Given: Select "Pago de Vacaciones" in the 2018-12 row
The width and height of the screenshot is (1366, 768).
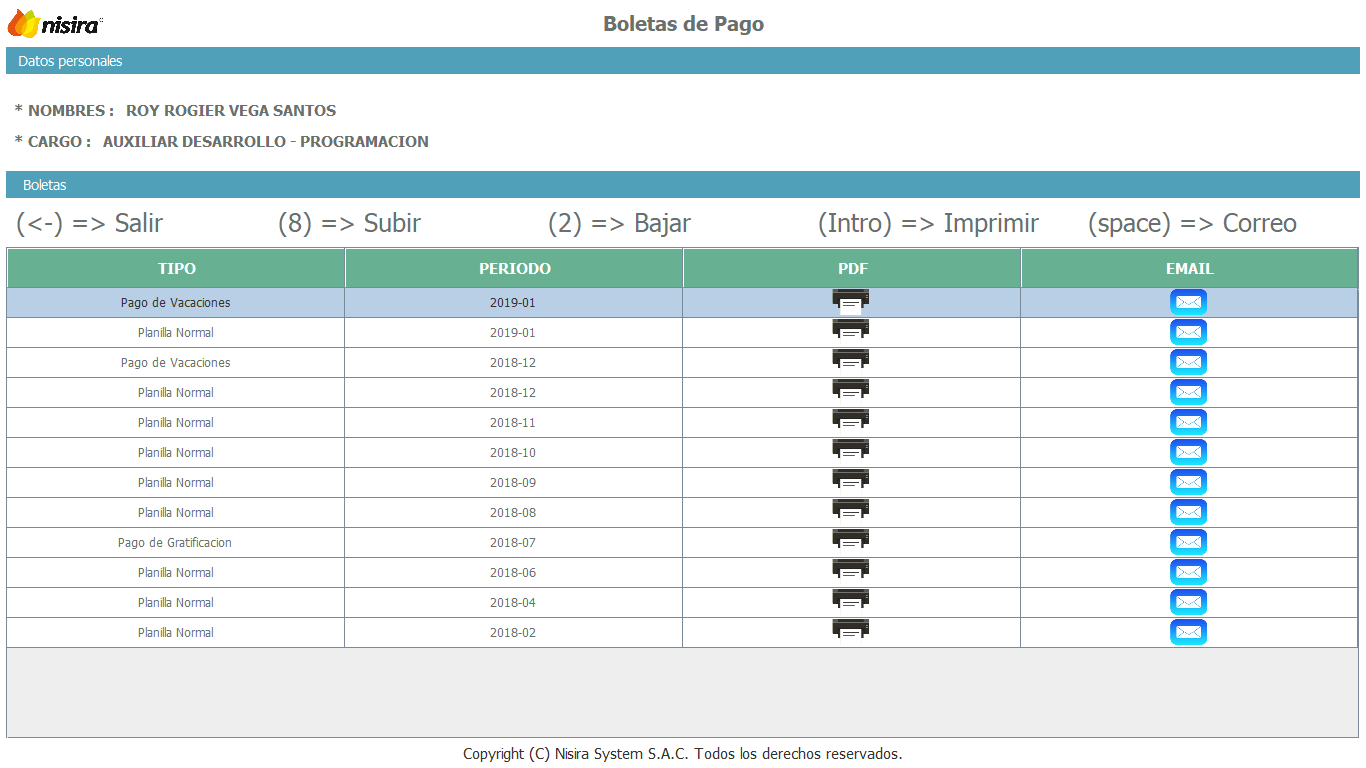Looking at the screenshot, I should (x=176, y=362).
